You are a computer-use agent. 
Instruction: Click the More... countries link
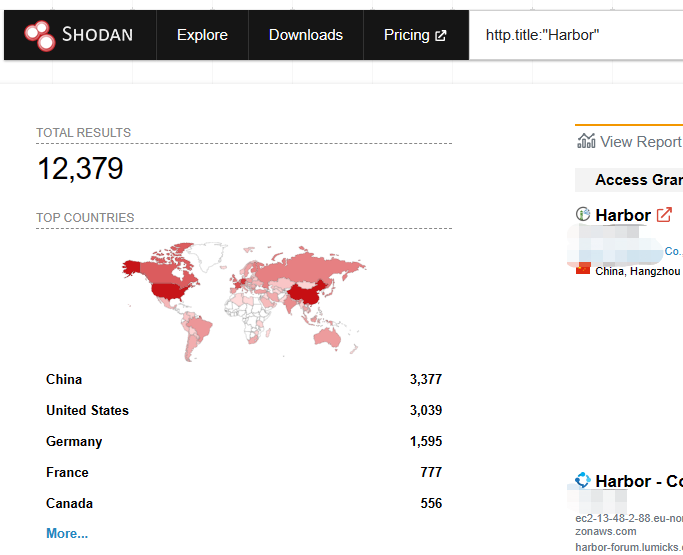coord(67,533)
